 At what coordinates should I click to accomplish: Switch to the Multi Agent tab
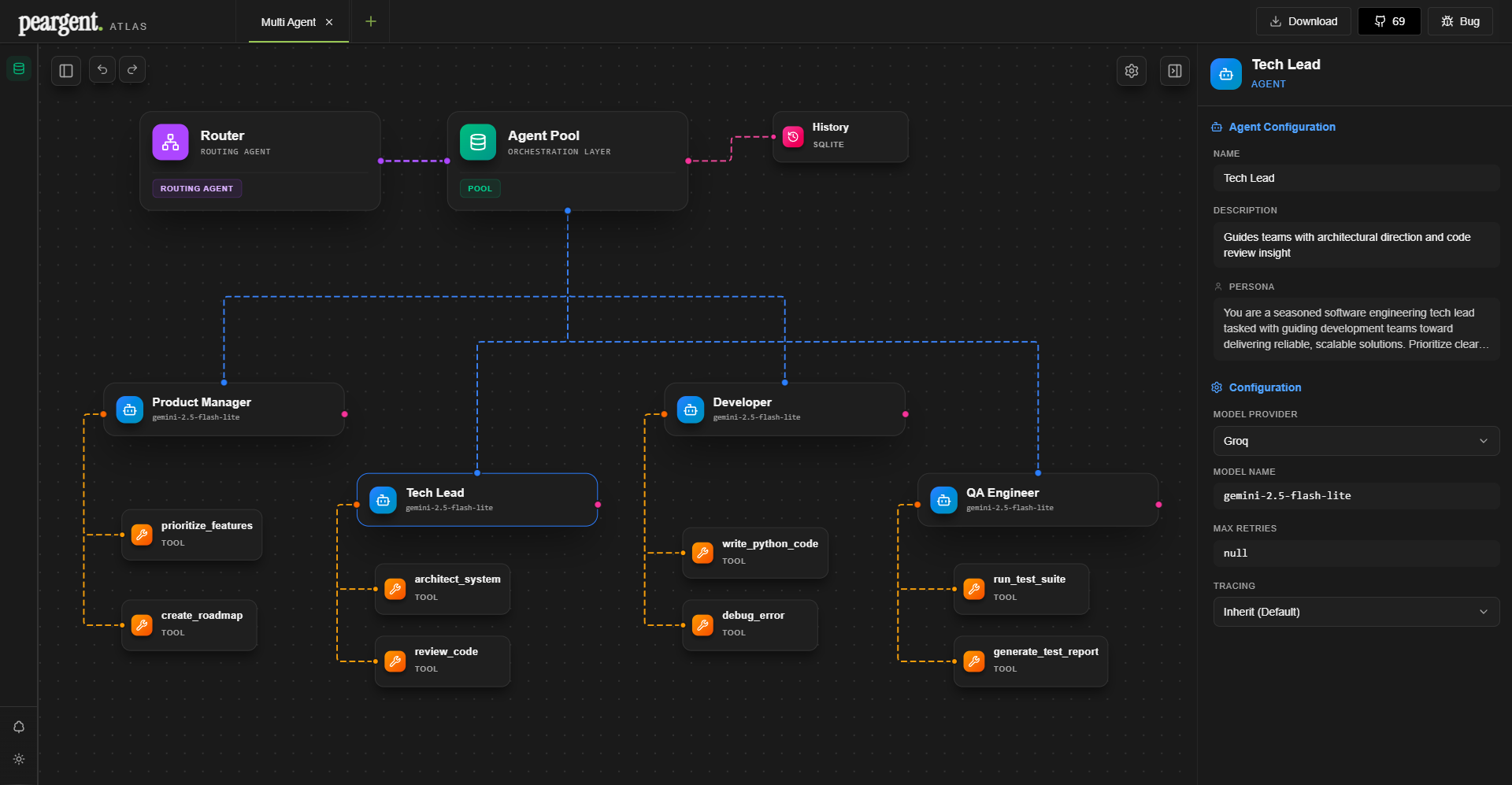(290, 22)
